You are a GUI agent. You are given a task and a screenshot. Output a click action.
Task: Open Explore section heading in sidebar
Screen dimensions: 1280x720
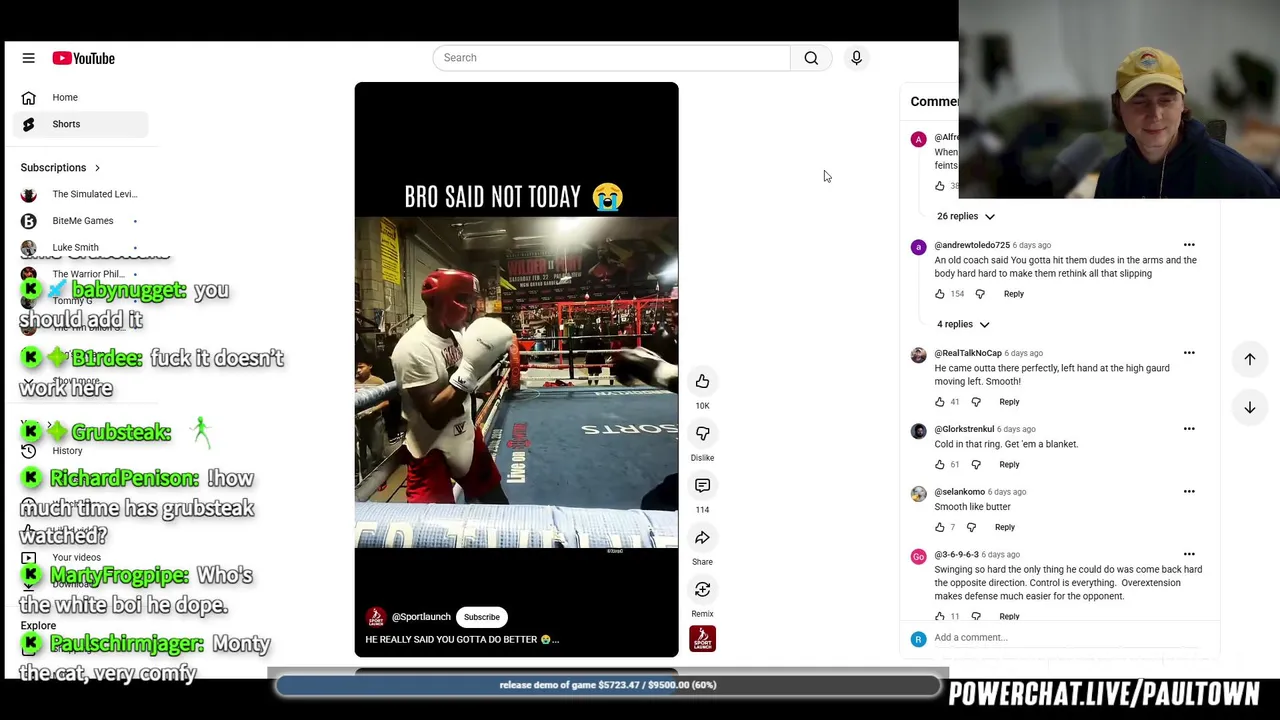[38, 626]
